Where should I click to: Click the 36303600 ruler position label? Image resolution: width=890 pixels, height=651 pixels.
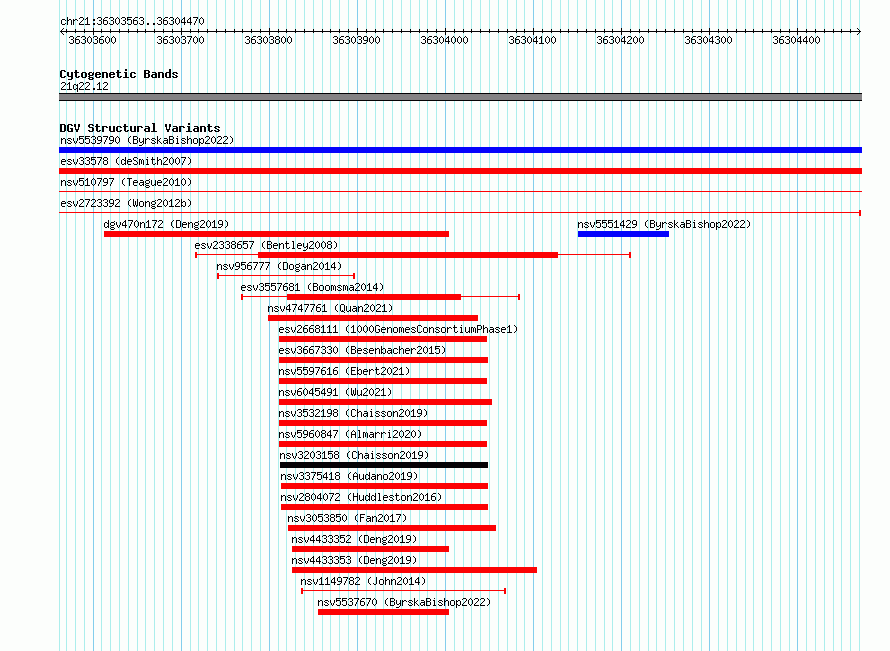[93, 40]
